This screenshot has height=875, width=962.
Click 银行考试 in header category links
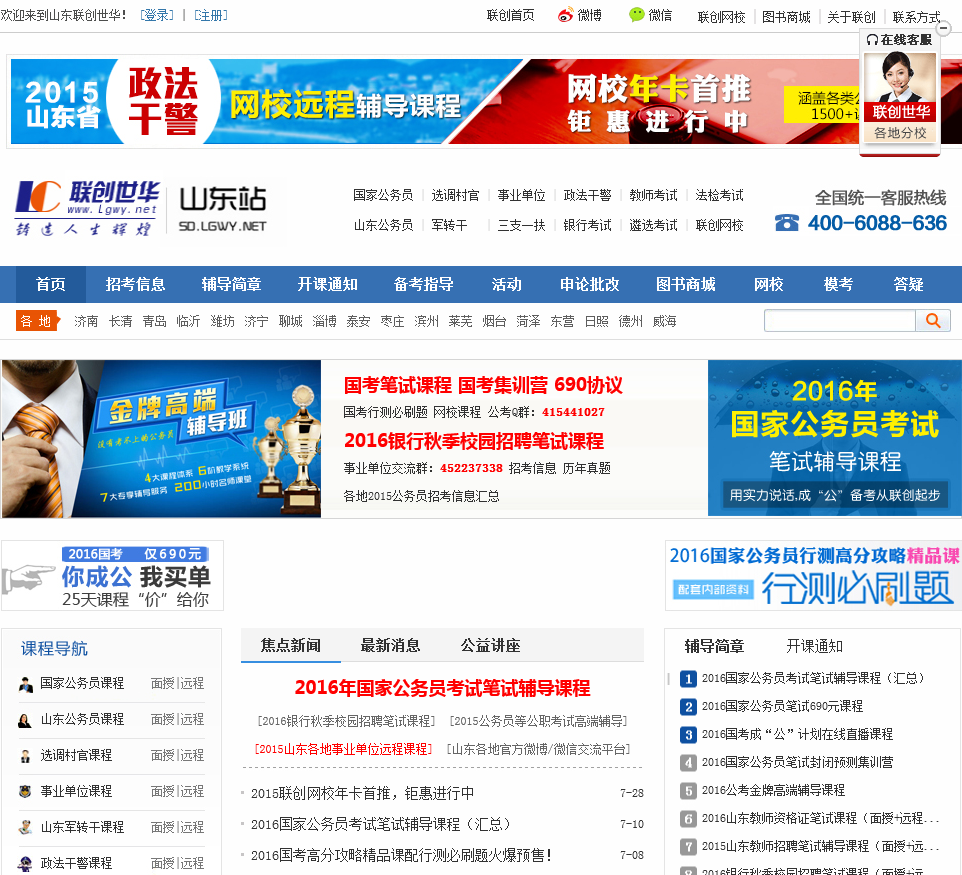tap(588, 225)
